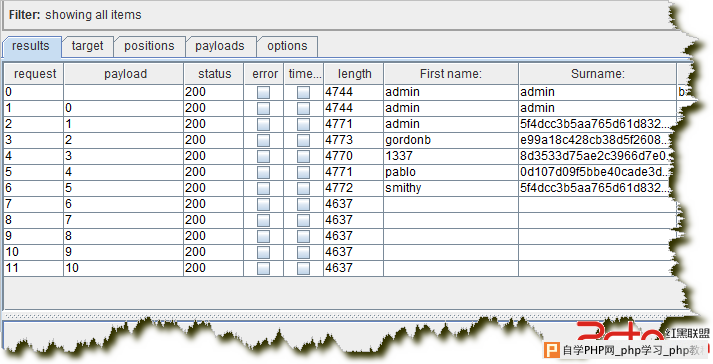Toggle error checkbox in request 10 row
The height and width of the screenshot is (364, 713).
pos(263,252)
